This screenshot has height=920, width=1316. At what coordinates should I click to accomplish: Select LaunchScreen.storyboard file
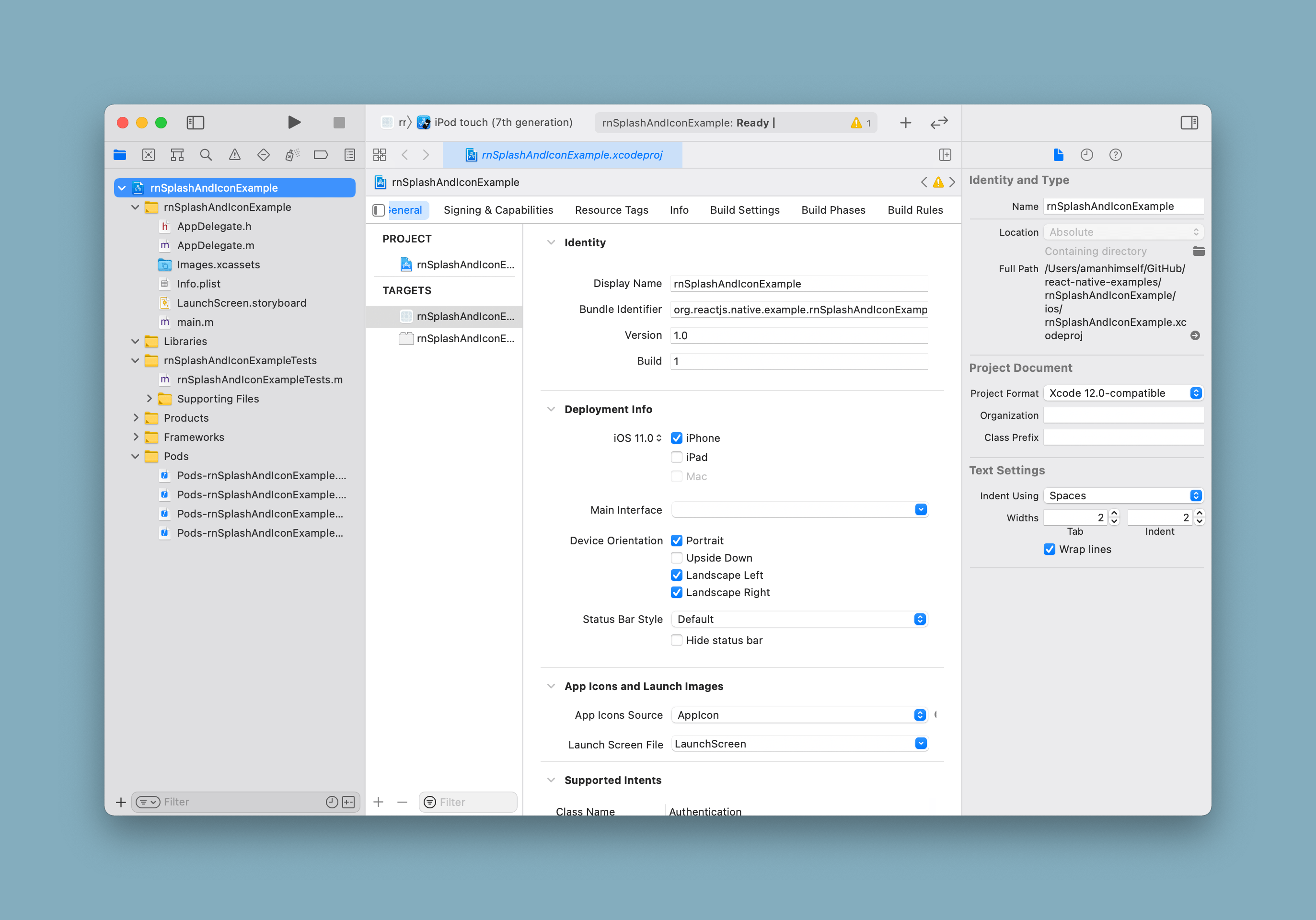pyautogui.click(x=242, y=303)
